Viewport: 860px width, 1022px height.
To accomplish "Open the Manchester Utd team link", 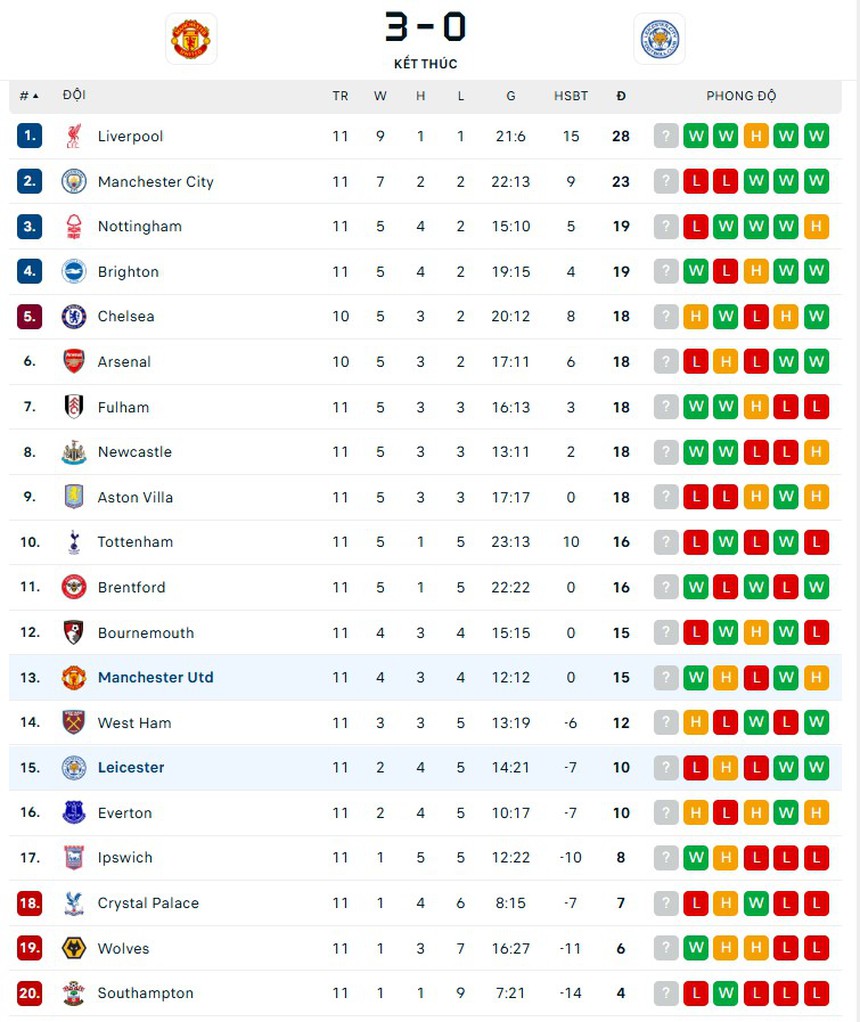I will click(x=155, y=678).
